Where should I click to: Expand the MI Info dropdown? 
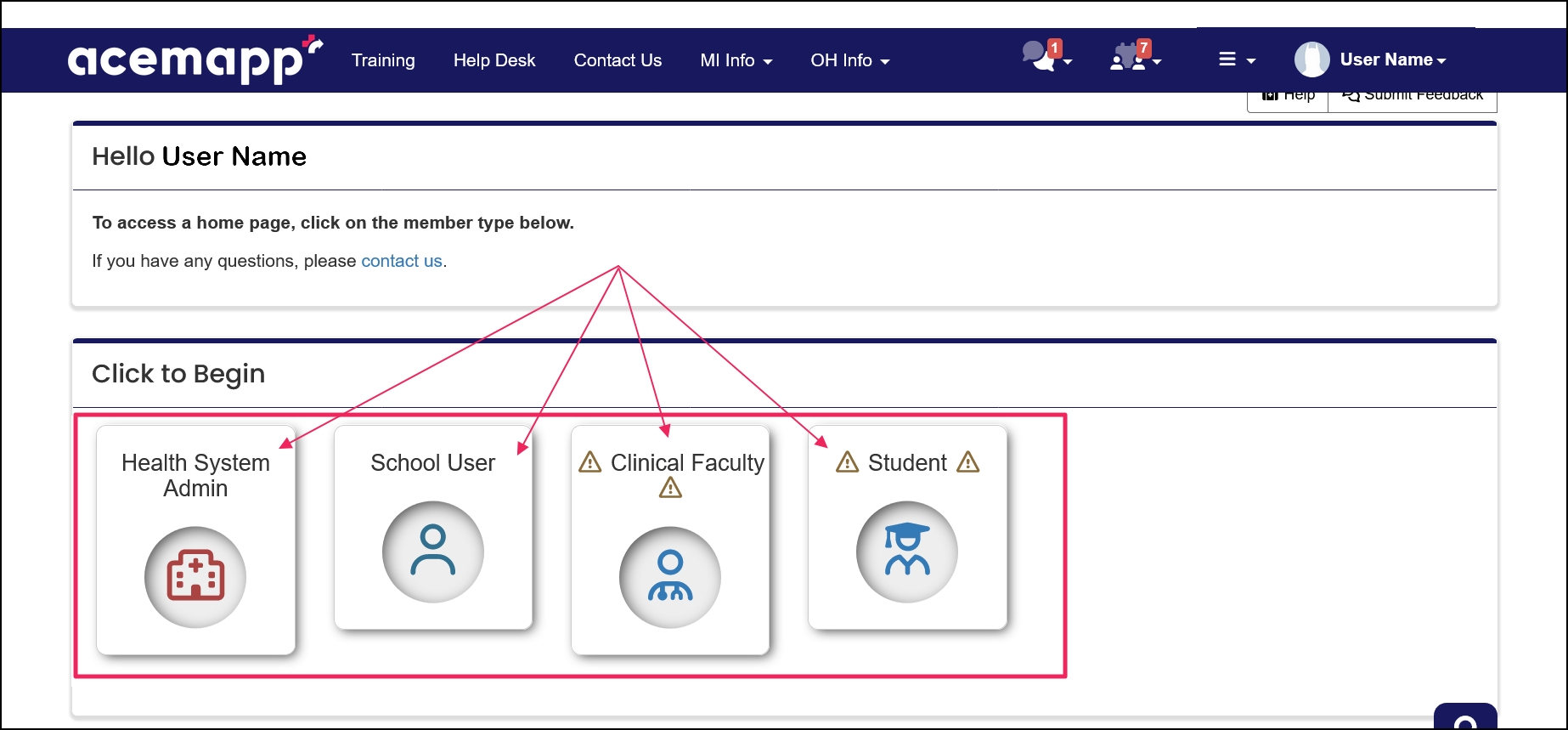(736, 60)
